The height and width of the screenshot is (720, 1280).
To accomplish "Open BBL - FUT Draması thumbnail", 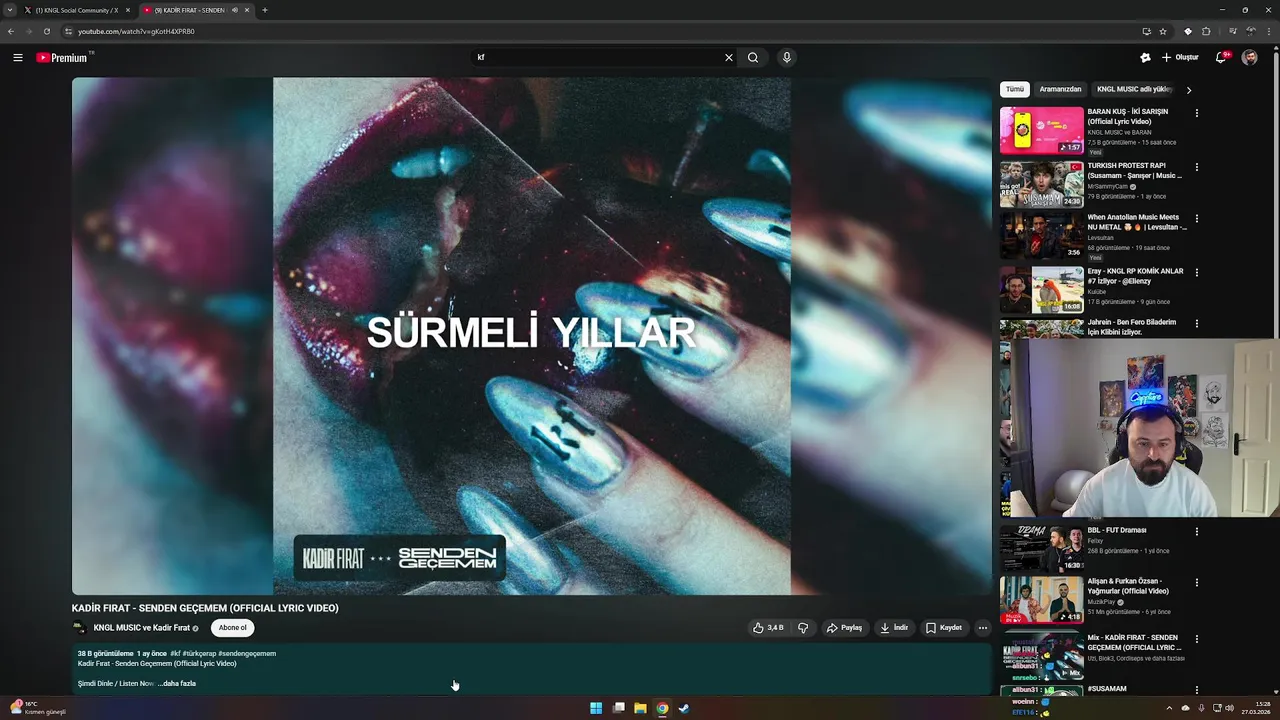I will tap(1041, 548).
